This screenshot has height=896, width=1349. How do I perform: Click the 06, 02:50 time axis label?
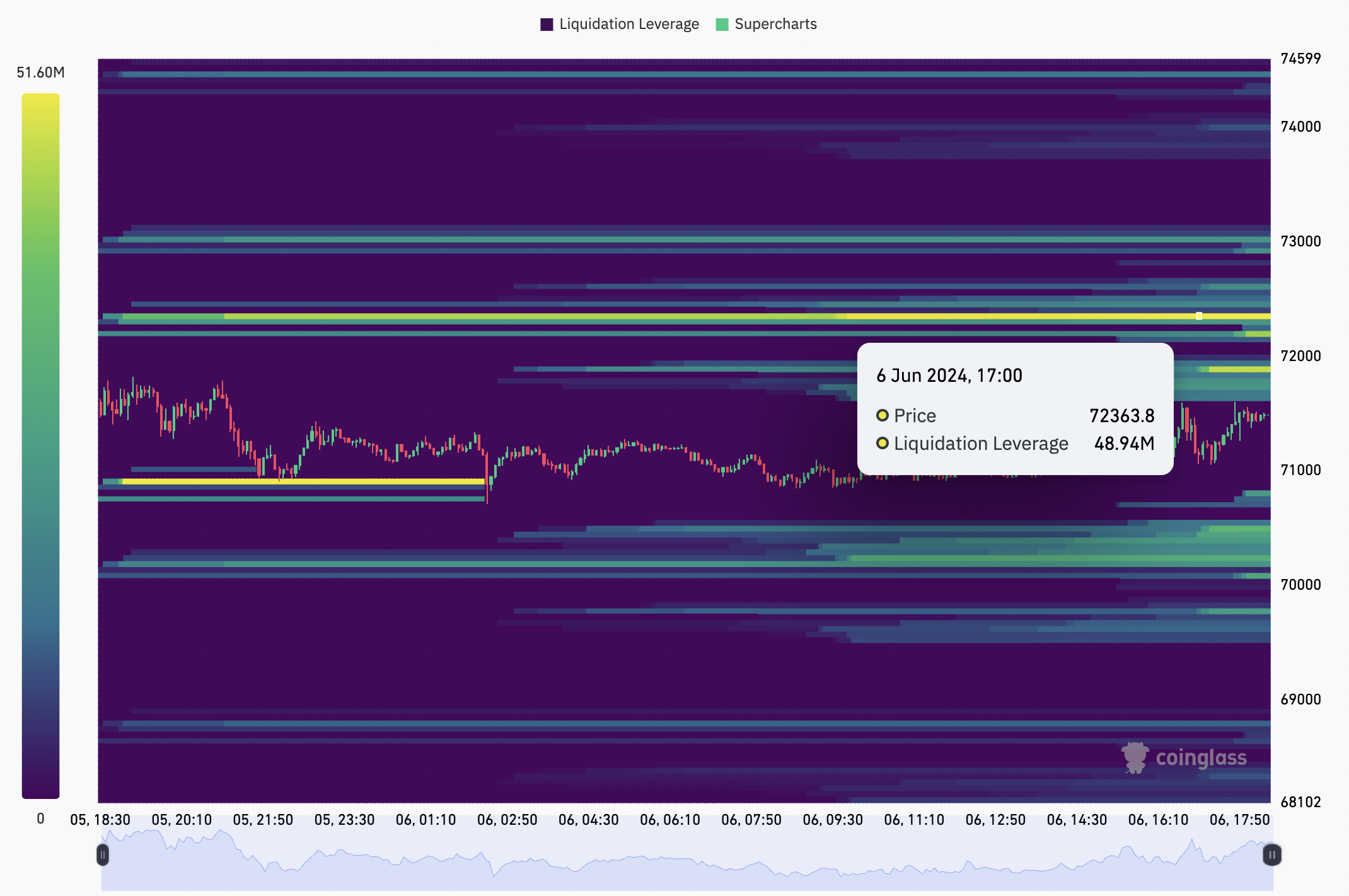[507, 820]
